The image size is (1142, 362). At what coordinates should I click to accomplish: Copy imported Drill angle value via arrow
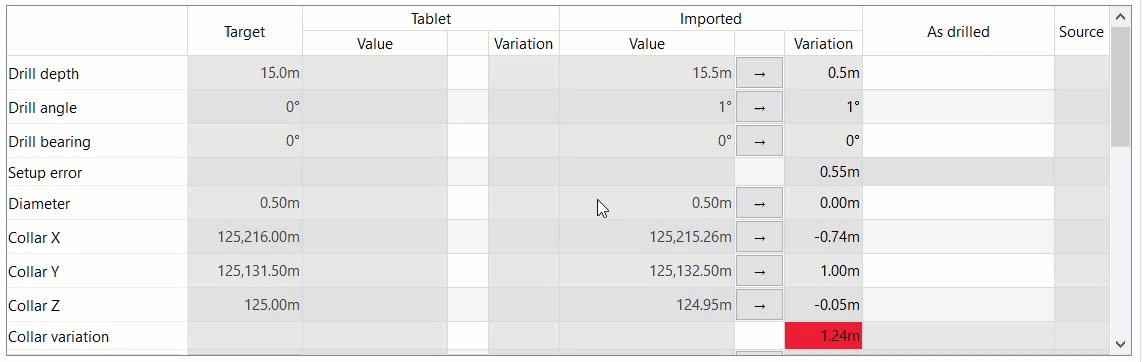[760, 106]
